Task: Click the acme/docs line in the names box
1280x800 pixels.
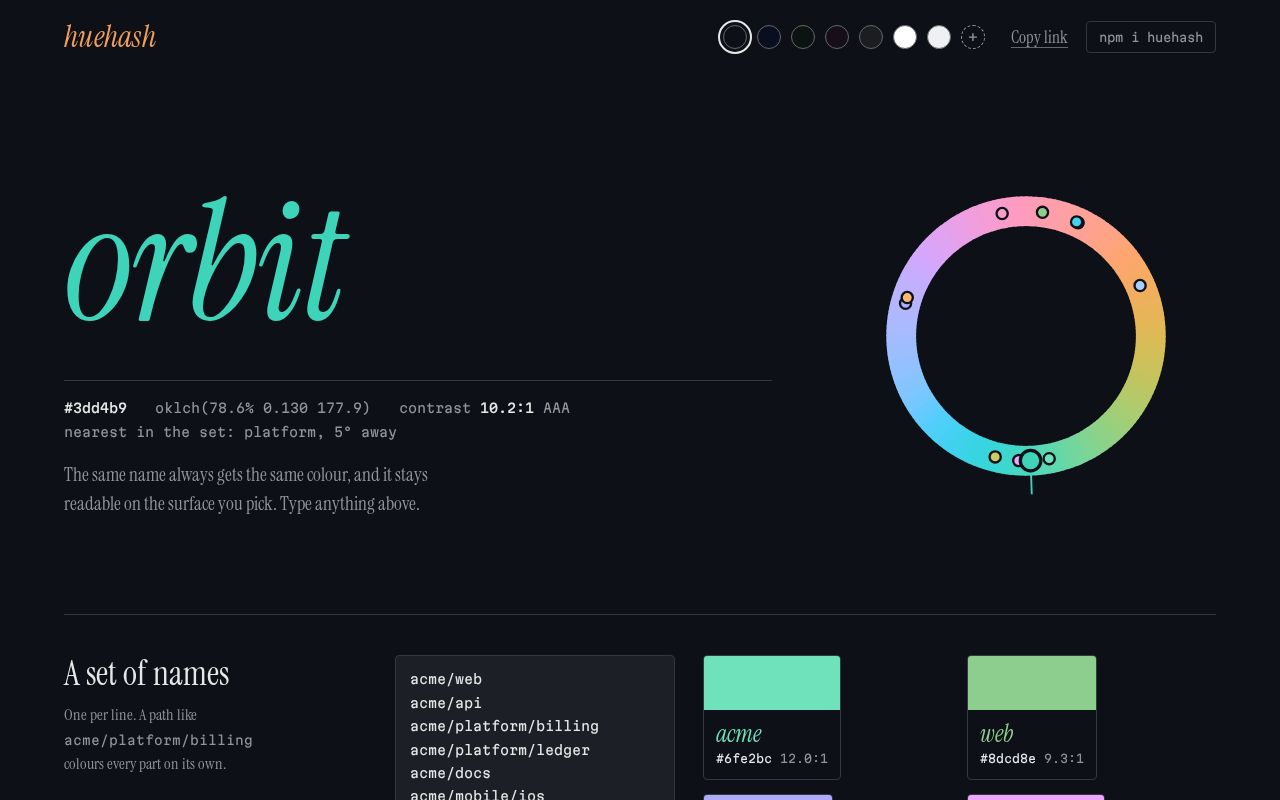Action: (450, 773)
